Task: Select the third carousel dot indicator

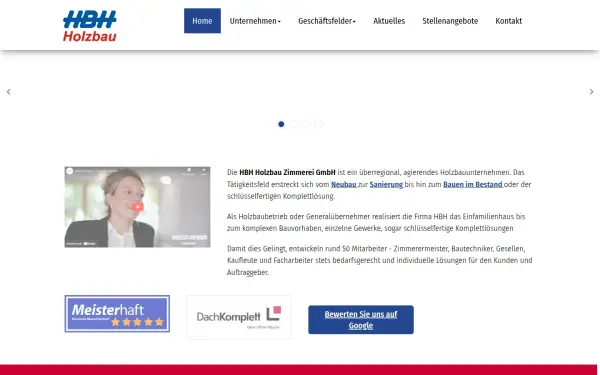Action: coord(306,124)
